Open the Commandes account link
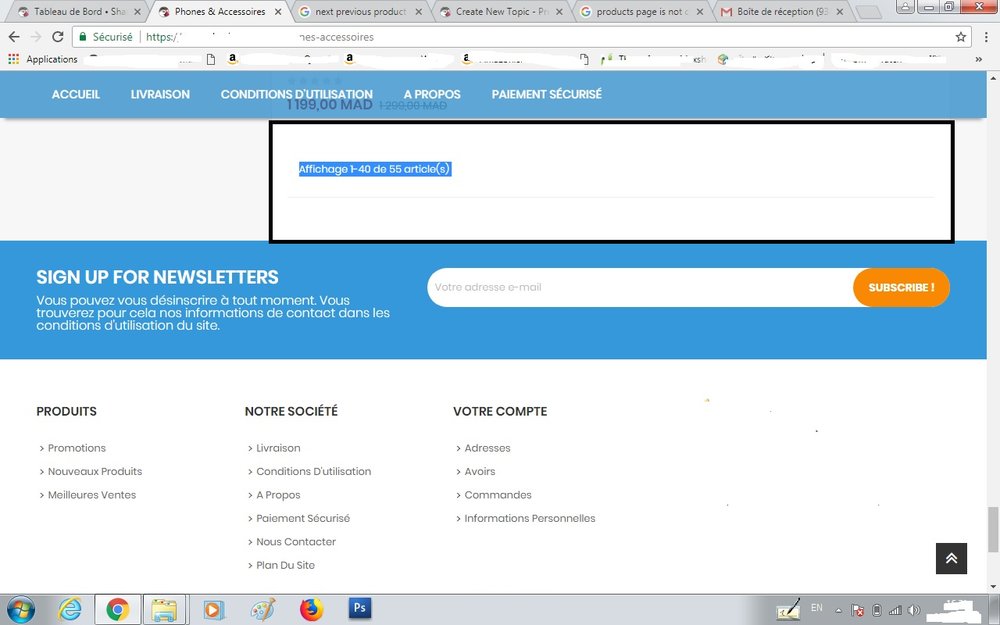This screenshot has height=625, width=1000. [497, 495]
